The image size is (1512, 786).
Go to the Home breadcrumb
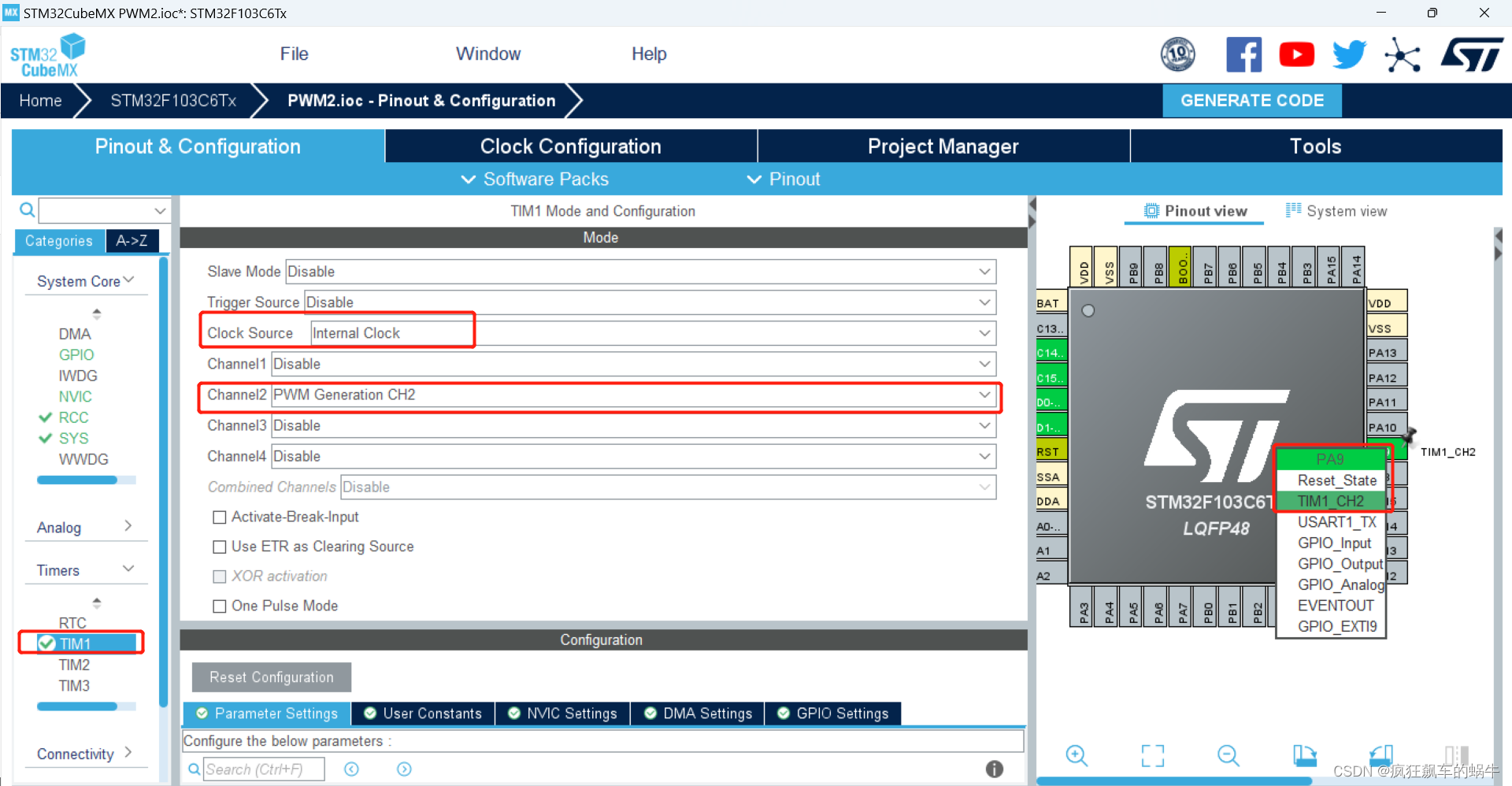point(41,101)
